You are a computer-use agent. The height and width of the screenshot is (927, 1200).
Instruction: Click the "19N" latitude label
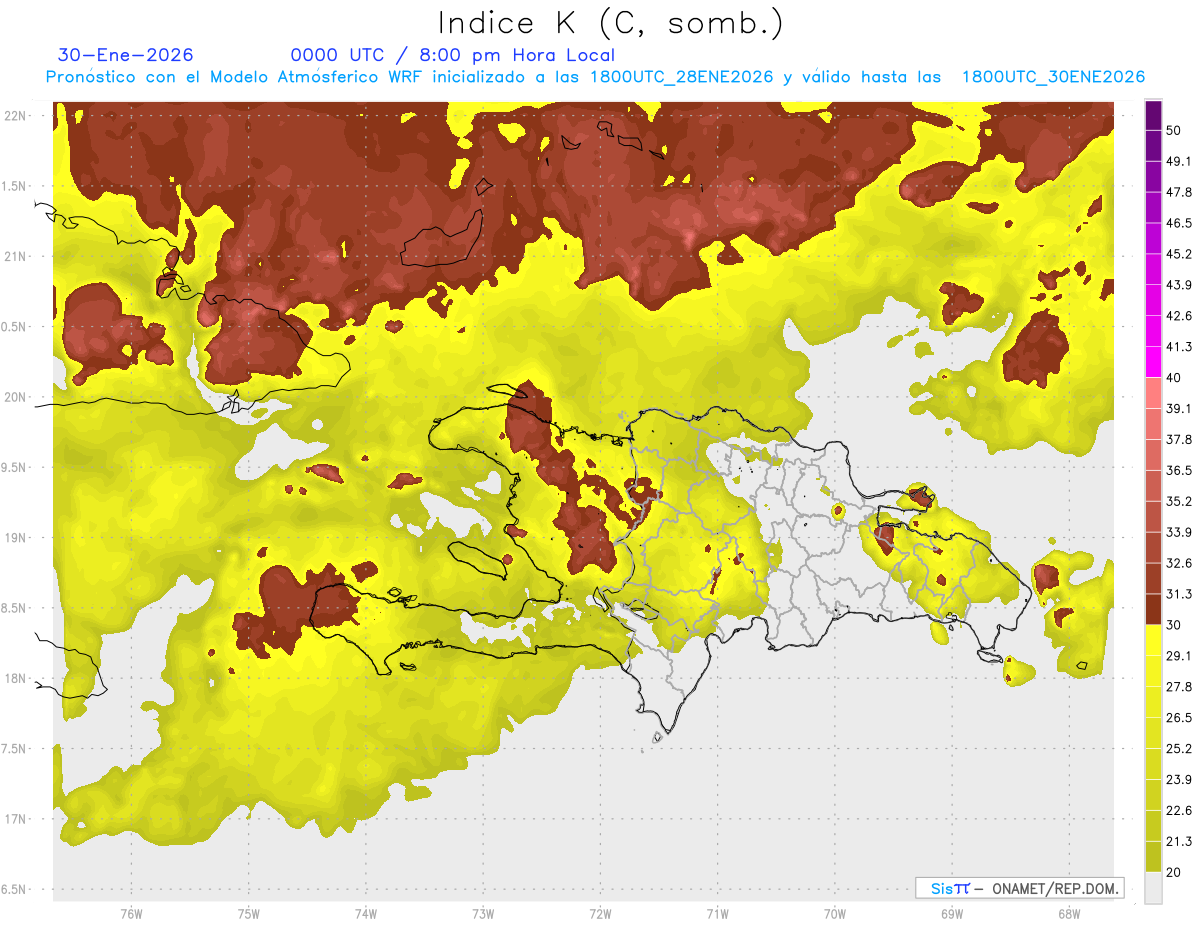[15, 538]
